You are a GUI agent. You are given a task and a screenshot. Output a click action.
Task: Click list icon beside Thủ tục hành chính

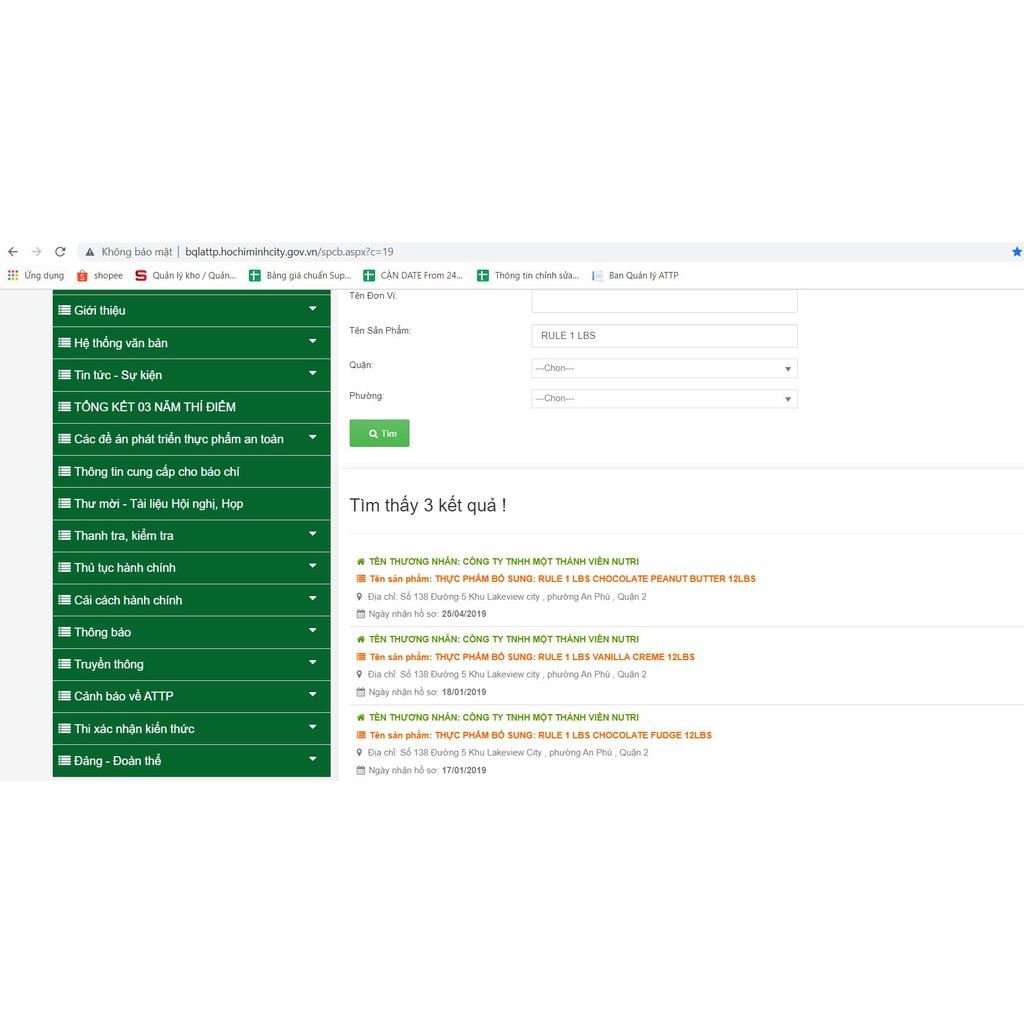pos(65,567)
